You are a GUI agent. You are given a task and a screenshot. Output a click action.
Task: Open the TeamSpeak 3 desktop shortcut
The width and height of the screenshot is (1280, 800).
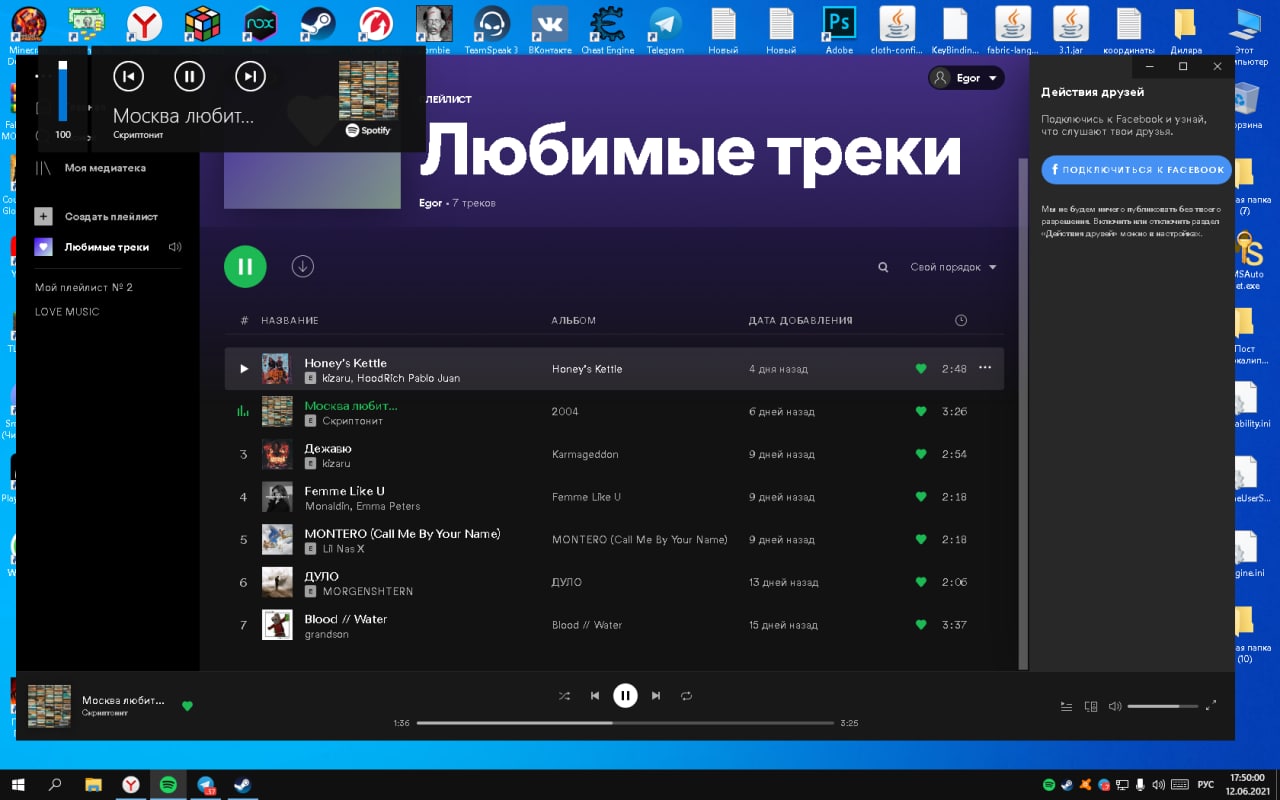click(x=491, y=29)
